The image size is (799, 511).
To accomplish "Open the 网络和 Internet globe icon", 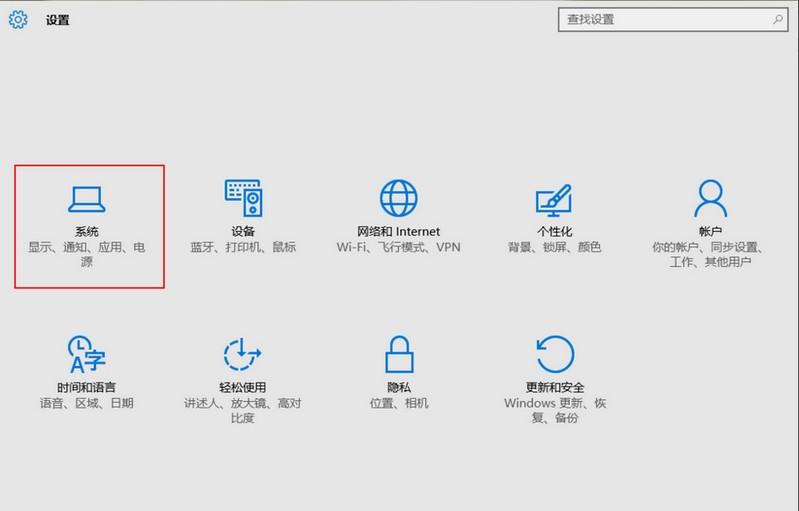I will pos(398,198).
